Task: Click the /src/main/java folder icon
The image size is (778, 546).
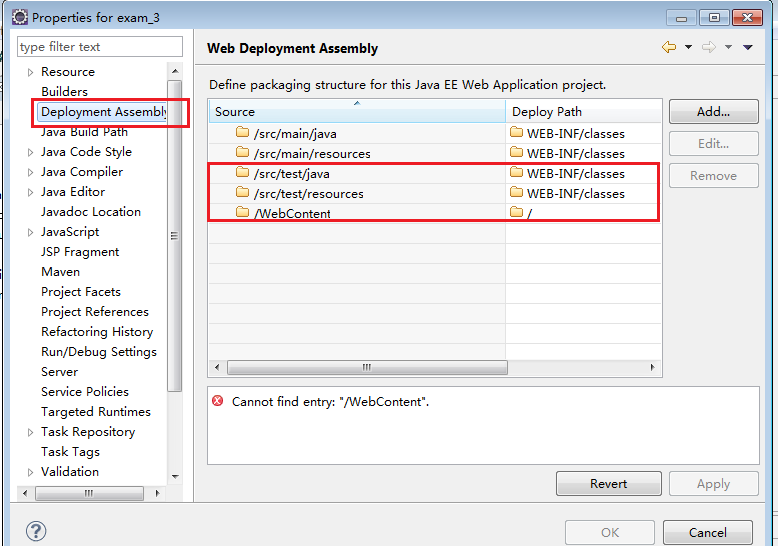Action: tap(242, 133)
